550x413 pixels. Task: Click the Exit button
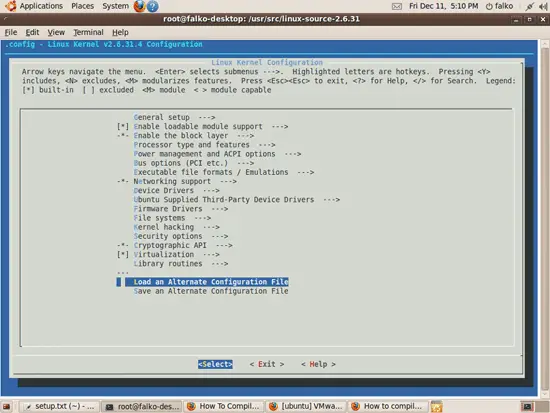point(267,364)
